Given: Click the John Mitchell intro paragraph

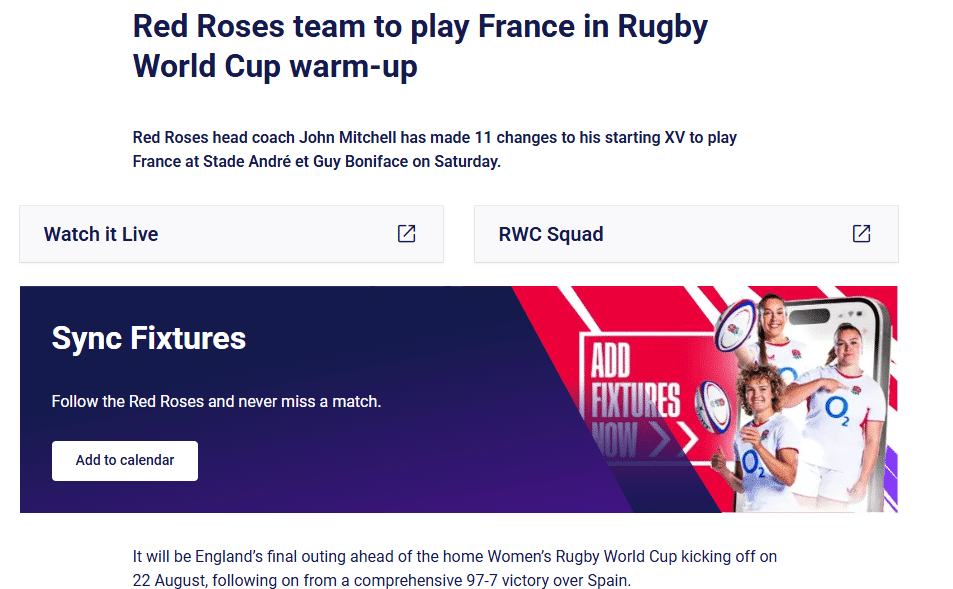Looking at the screenshot, I should point(434,149).
